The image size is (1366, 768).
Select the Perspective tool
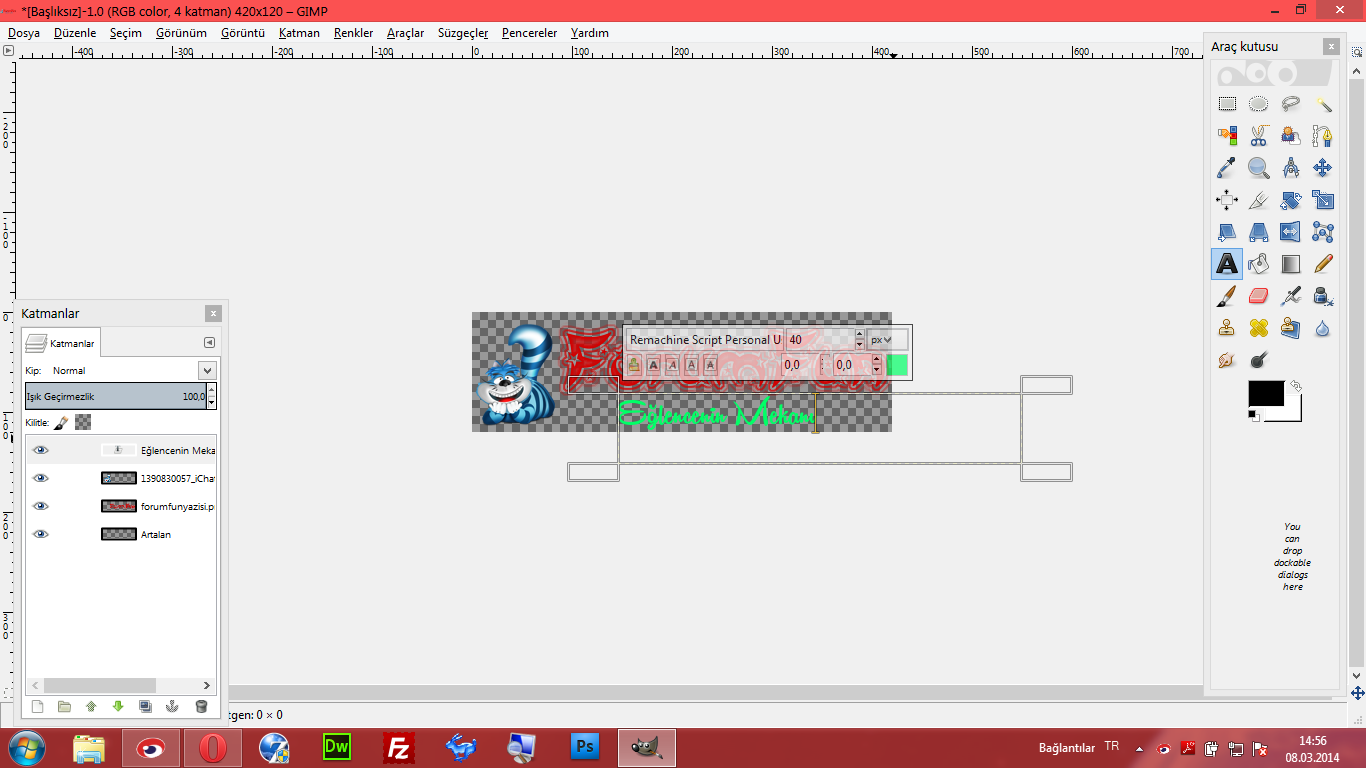[x=1259, y=232]
